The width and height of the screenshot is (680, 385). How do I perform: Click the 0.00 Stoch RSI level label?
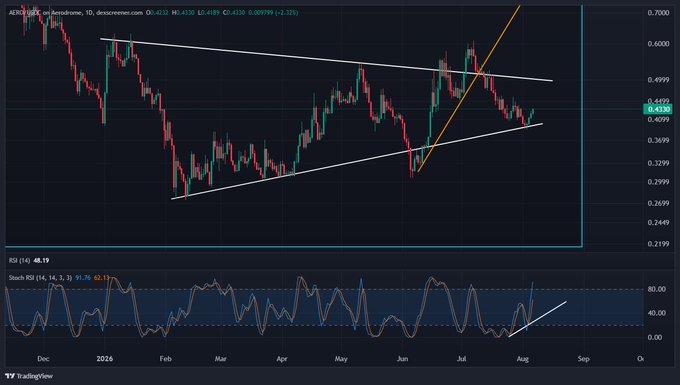pyautogui.click(x=655, y=337)
